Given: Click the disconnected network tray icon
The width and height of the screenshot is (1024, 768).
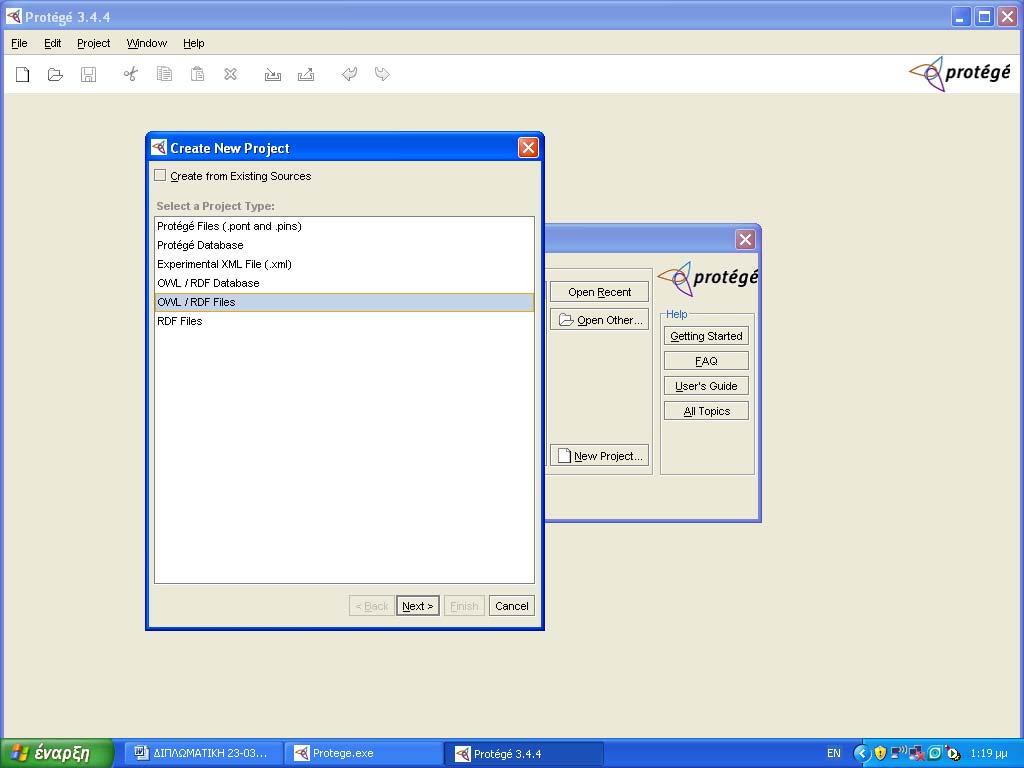Looking at the screenshot, I should (916, 754).
